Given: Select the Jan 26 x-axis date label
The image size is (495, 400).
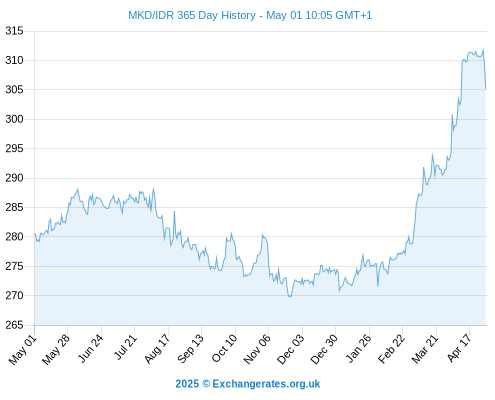Looking at the screenshot, I should (358, 349).
